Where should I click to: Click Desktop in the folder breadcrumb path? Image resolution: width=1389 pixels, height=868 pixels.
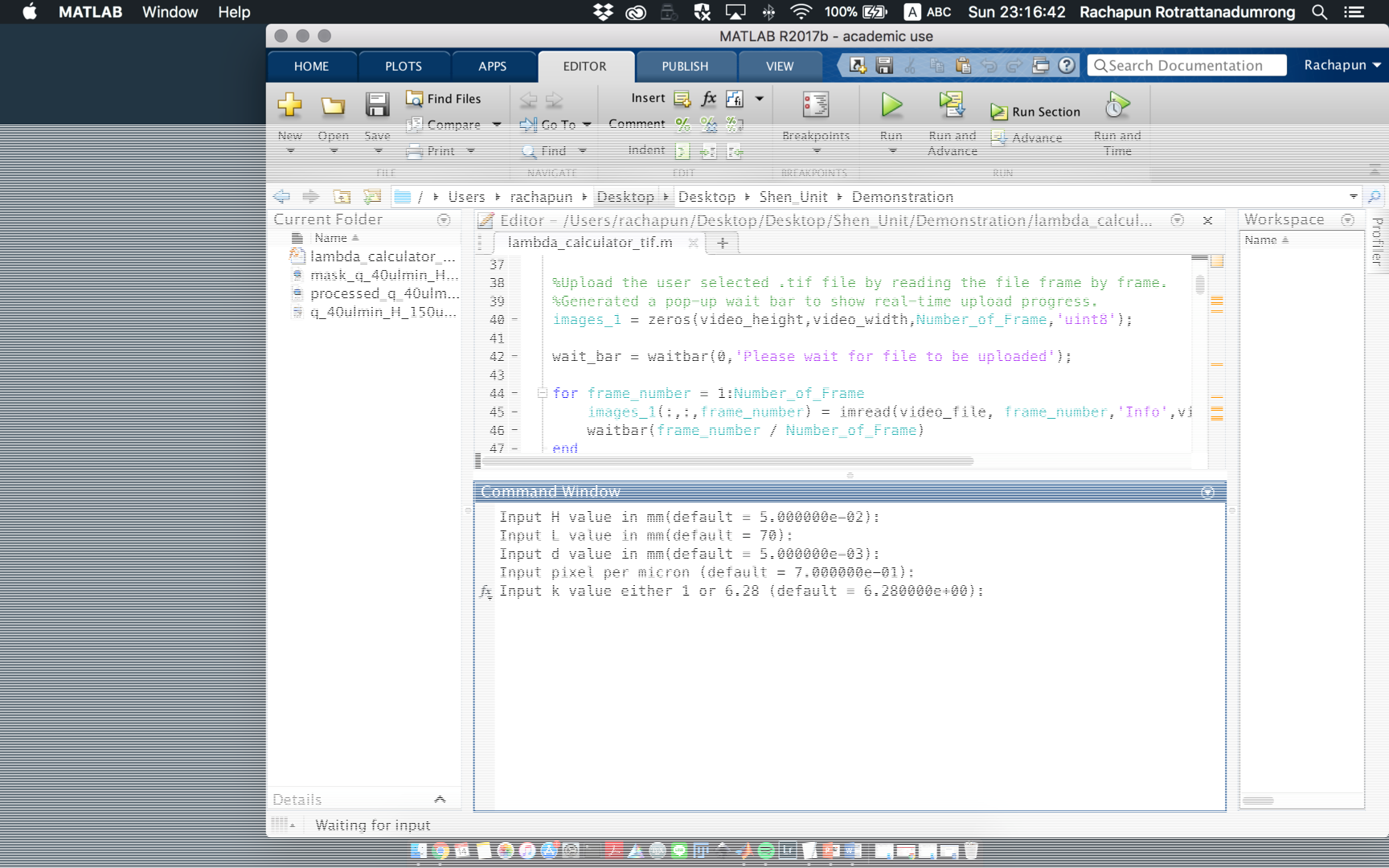pyautogui.click(x=626, y=196)
